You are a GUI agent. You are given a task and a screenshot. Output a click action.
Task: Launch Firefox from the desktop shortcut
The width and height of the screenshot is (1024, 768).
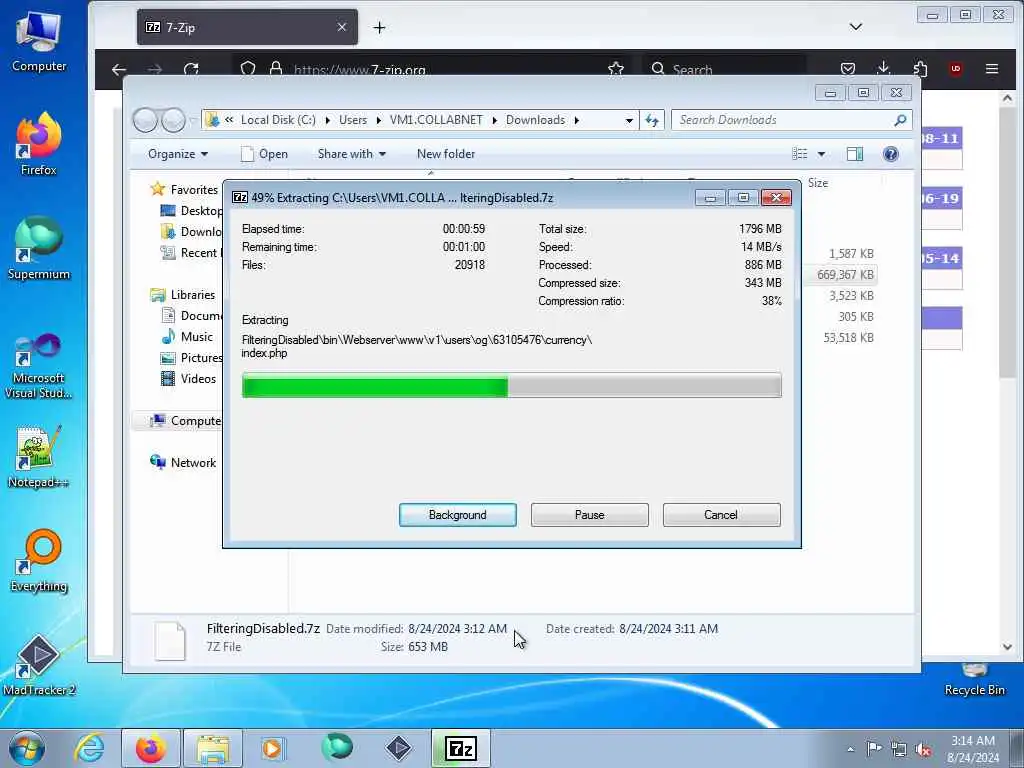39,145
